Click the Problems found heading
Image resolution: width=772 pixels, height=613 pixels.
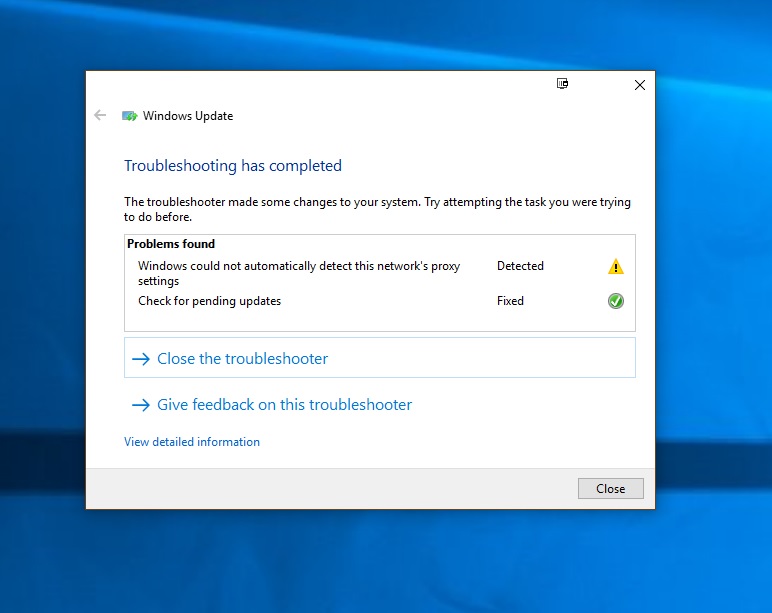click(171, 244)
